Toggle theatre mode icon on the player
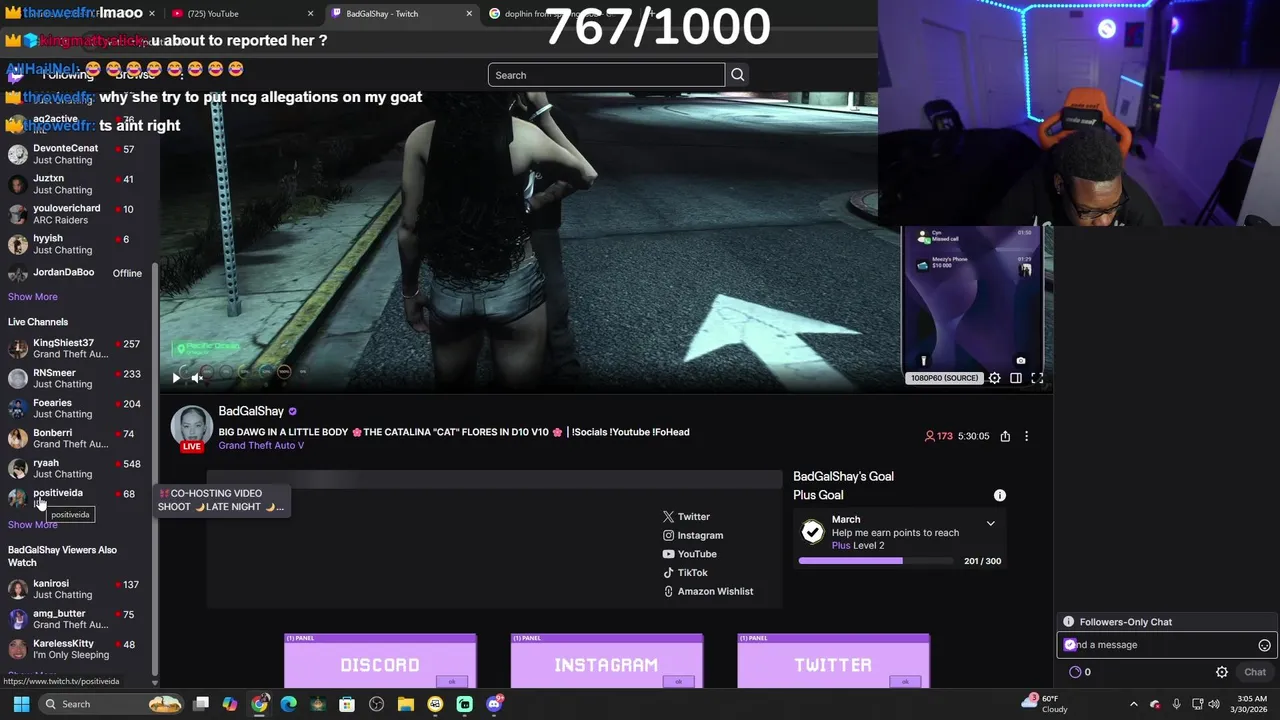 [x=1016, y=378]
